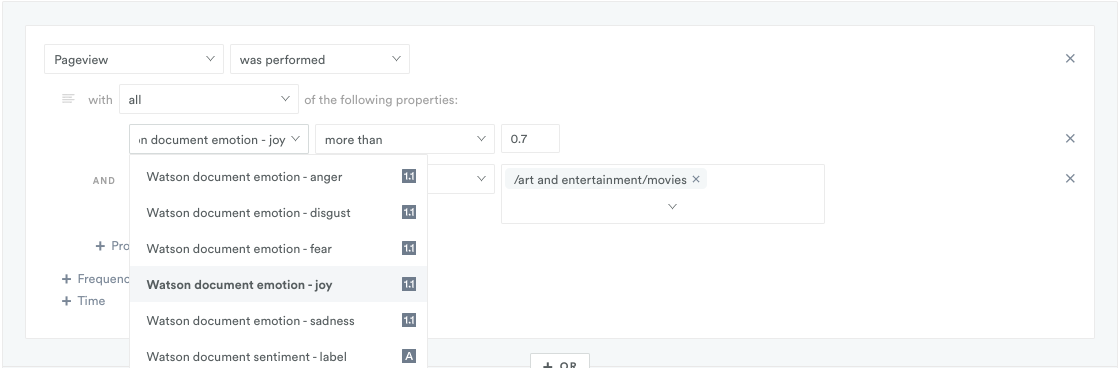Remove the Pageview condition with top X
This screenshot has height=368, width=1120.
[x=1070, y=59]
